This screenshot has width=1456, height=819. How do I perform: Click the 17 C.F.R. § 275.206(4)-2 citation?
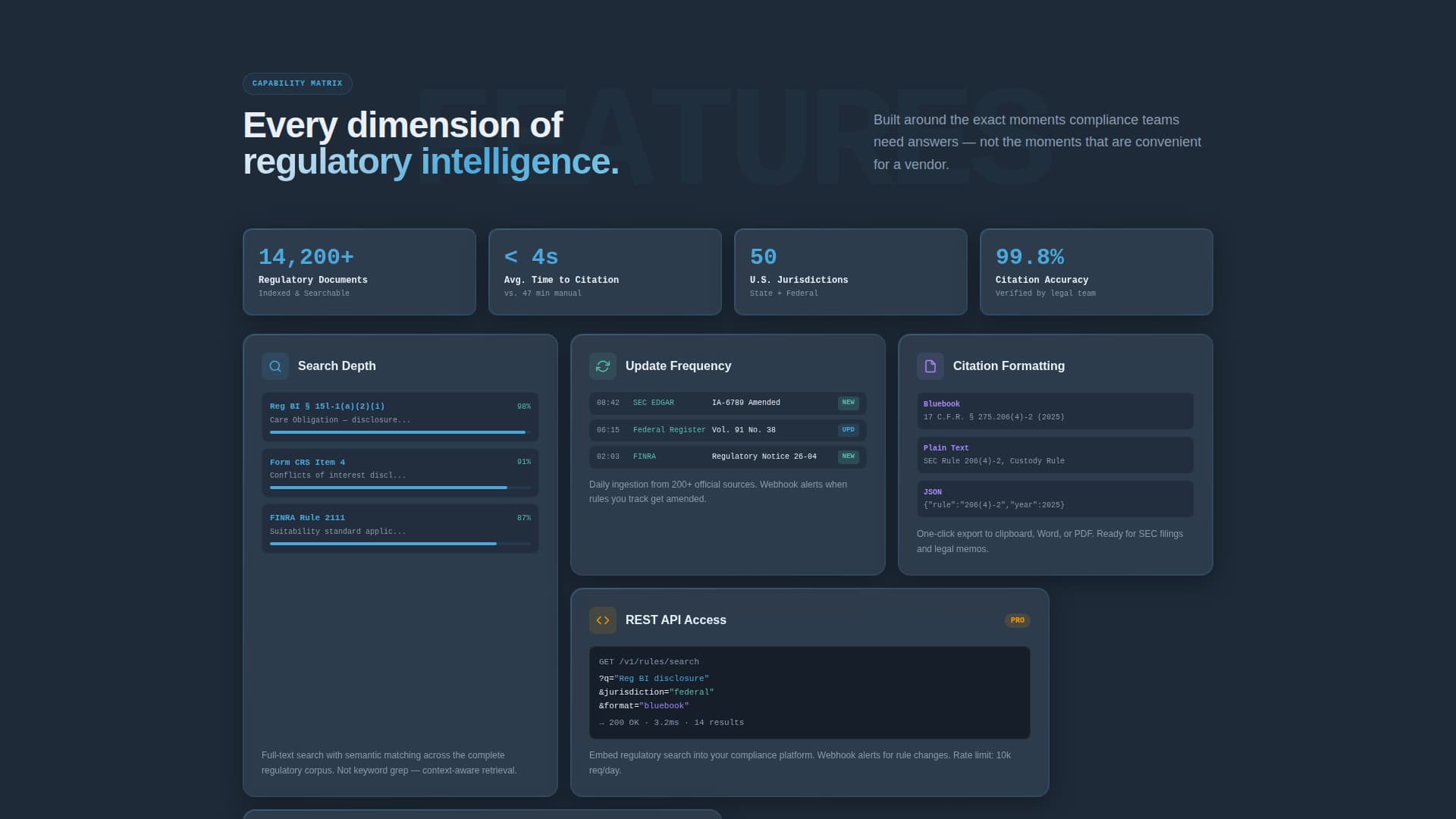pyautogui.click(x=994, y=417)
